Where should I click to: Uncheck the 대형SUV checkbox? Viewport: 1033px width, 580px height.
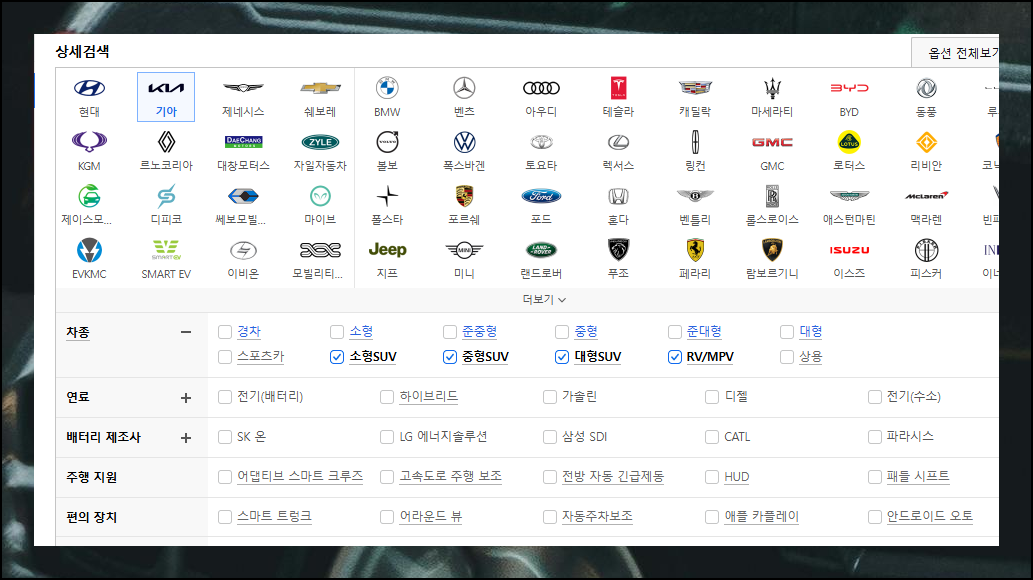click(562, 357)
